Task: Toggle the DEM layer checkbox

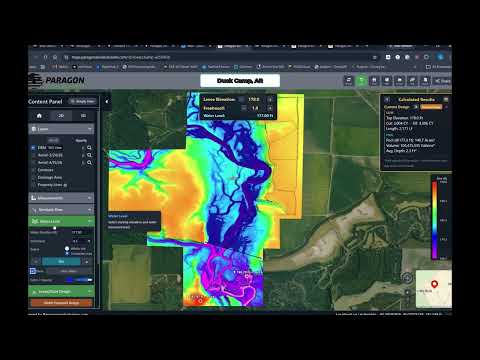Action: point(33,147)
